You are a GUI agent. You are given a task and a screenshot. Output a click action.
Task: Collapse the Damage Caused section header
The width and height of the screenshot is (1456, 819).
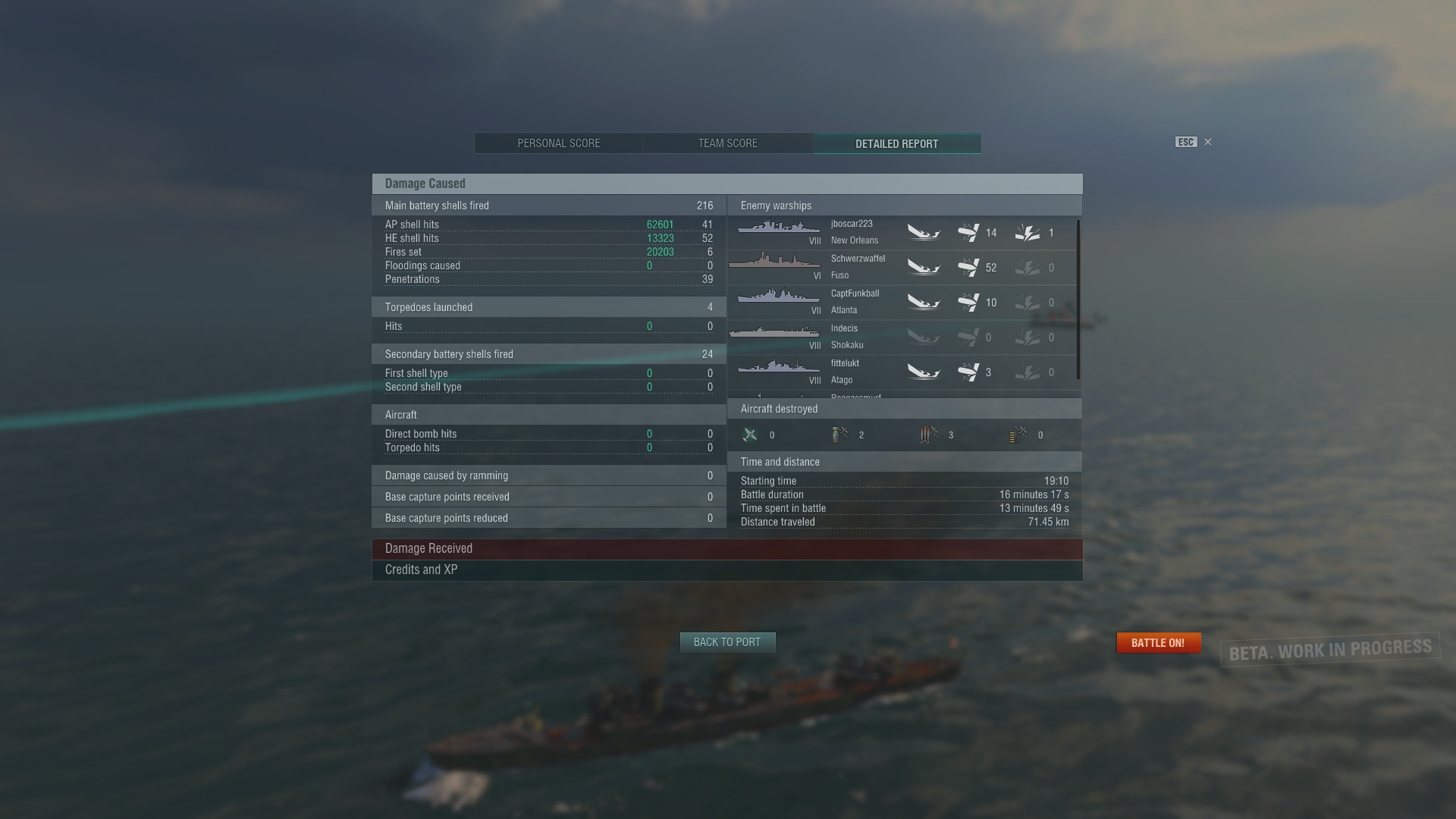(x=727, y=184)
